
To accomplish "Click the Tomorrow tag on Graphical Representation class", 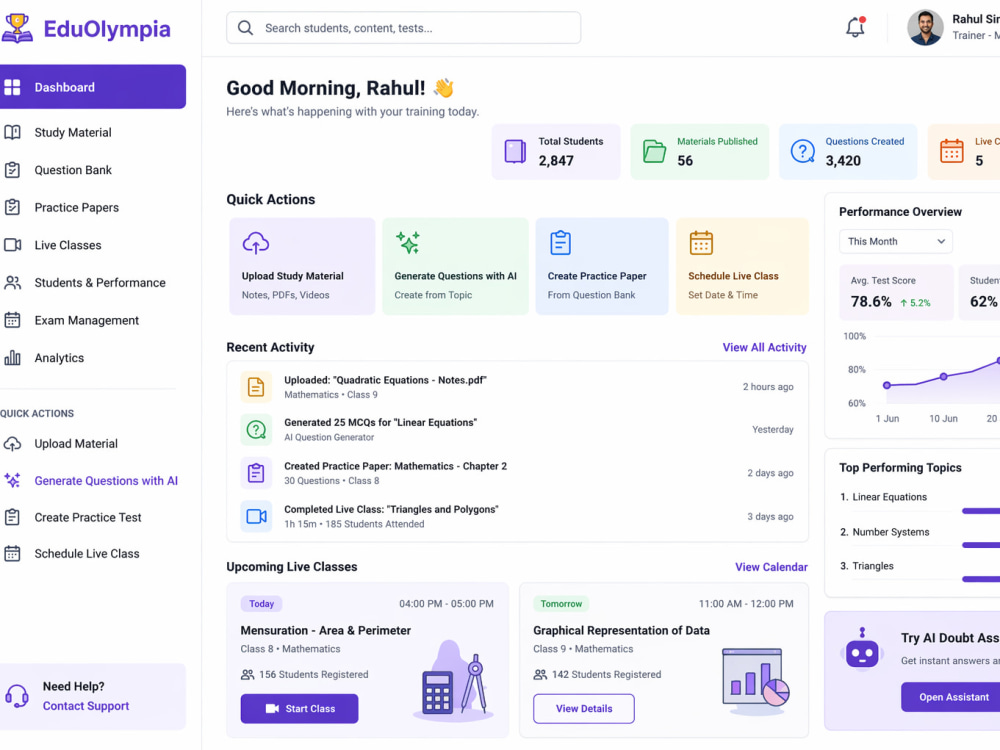I will (561, 604).
